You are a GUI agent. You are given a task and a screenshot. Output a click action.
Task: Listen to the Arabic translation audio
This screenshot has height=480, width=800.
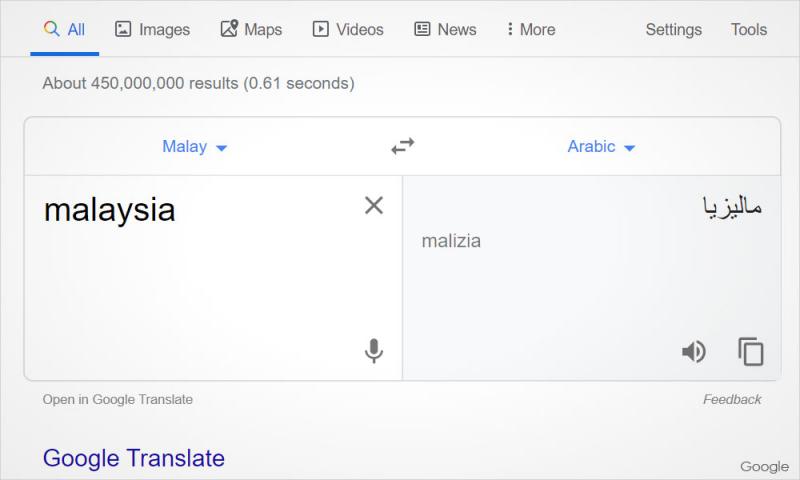[x=693, y=351]
